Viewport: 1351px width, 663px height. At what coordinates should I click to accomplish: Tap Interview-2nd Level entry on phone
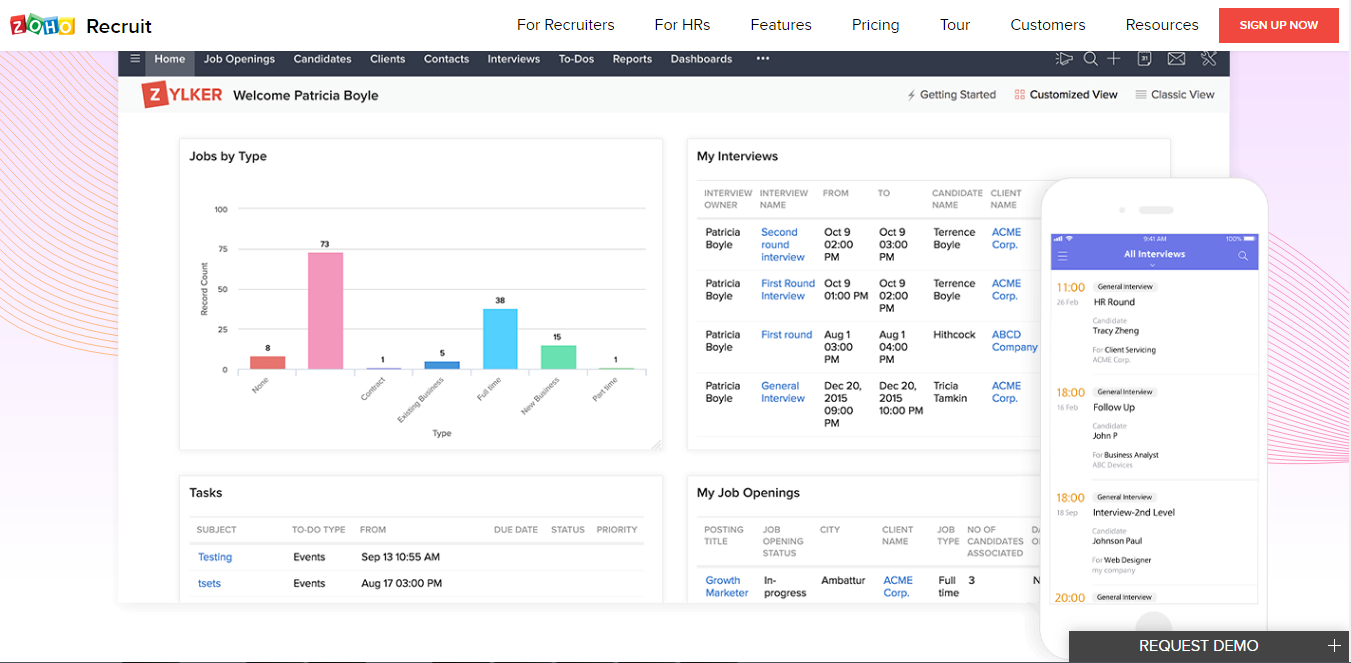click(1134, 512)
